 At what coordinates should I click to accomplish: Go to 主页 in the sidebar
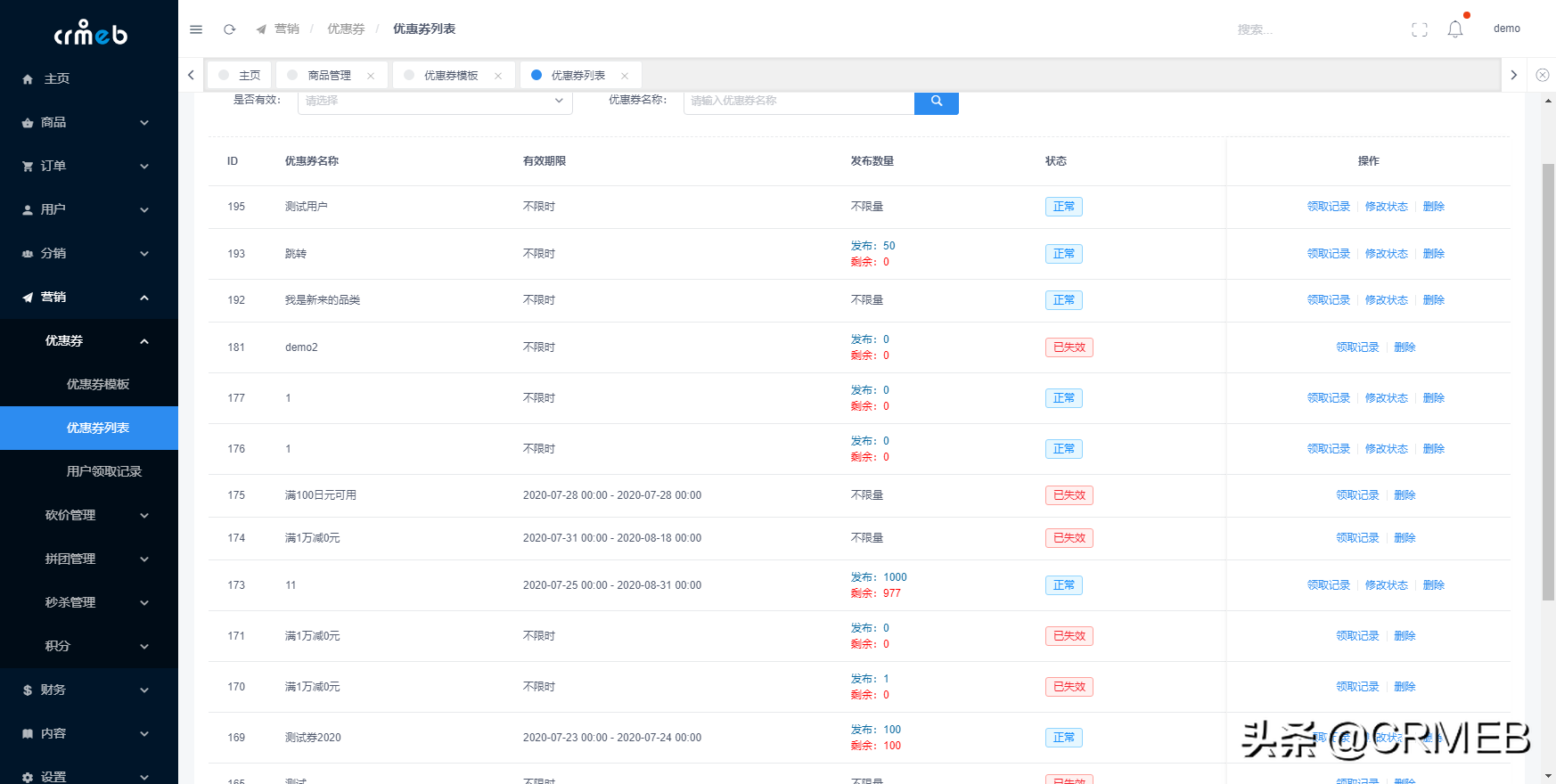pyautogui.click(x=89, y=78)
